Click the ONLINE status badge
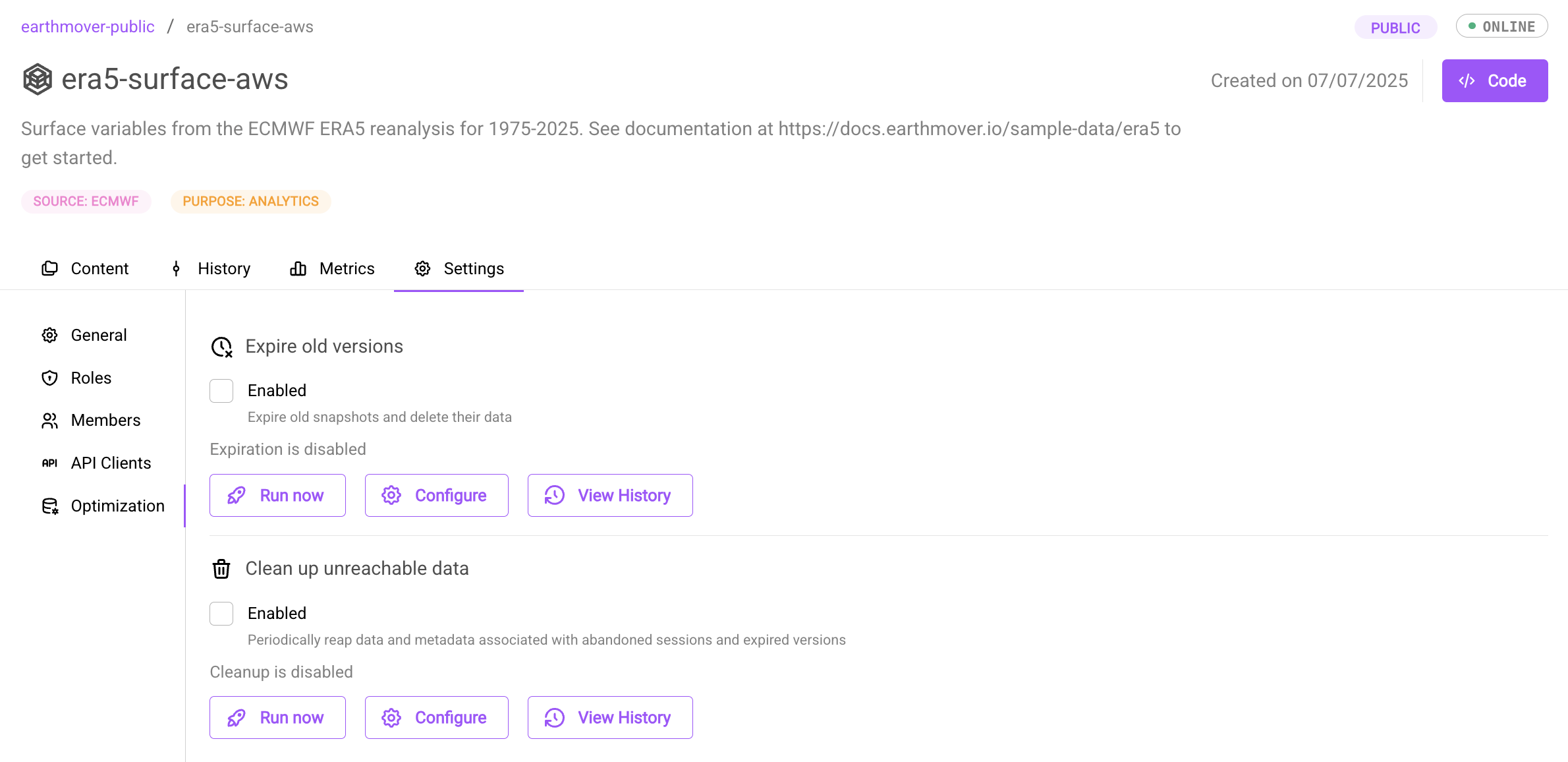Viewport: 1568px width, 762px height. click(x=1501, y=26)
